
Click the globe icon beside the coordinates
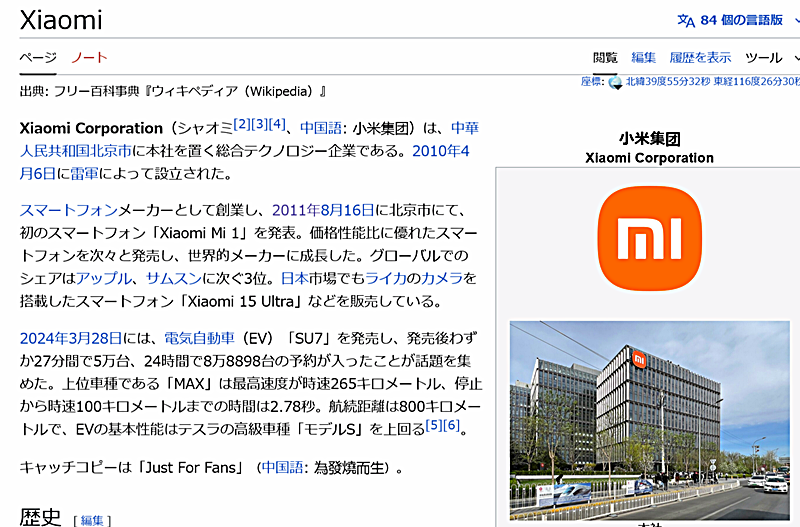(x=616, y=82)
